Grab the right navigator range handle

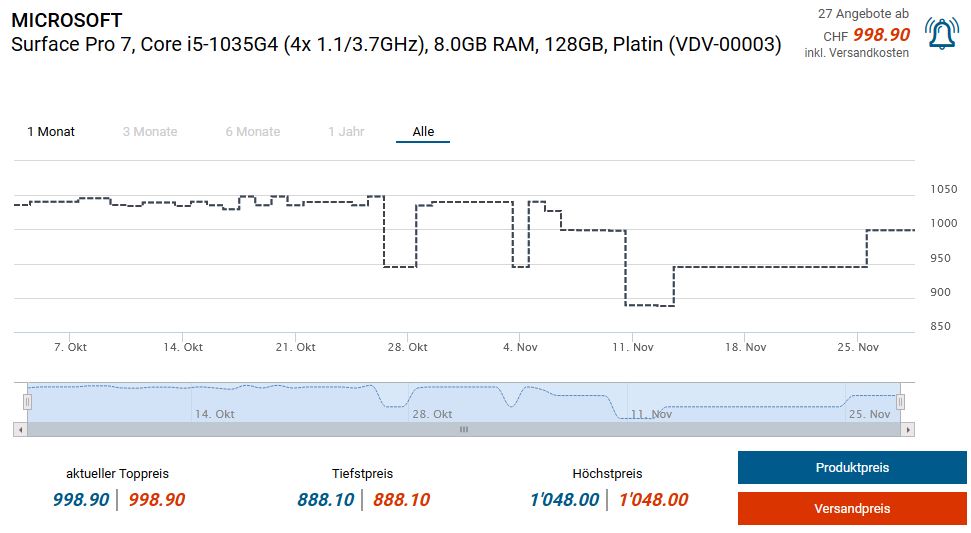tap(900, 401)
